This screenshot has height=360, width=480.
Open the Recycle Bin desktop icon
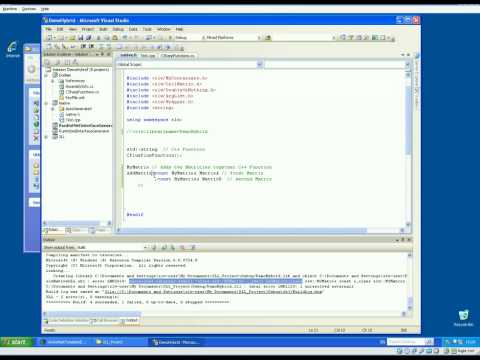click(463, 318)
